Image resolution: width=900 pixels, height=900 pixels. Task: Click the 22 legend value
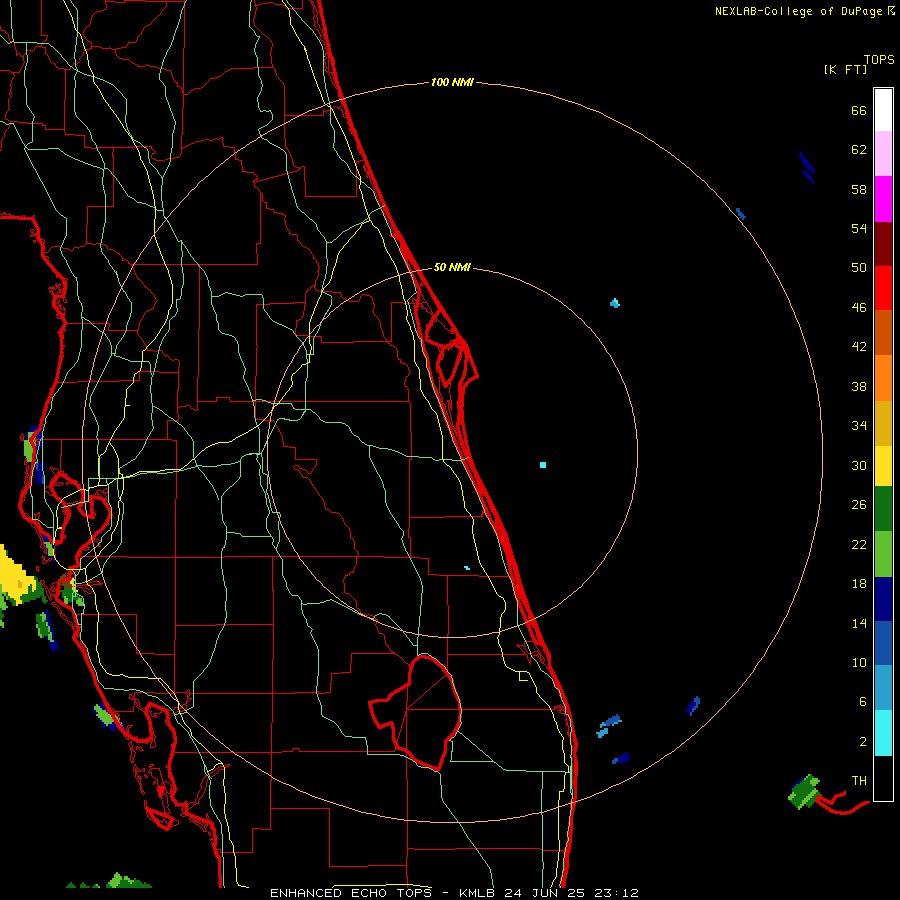coord(859,544)
